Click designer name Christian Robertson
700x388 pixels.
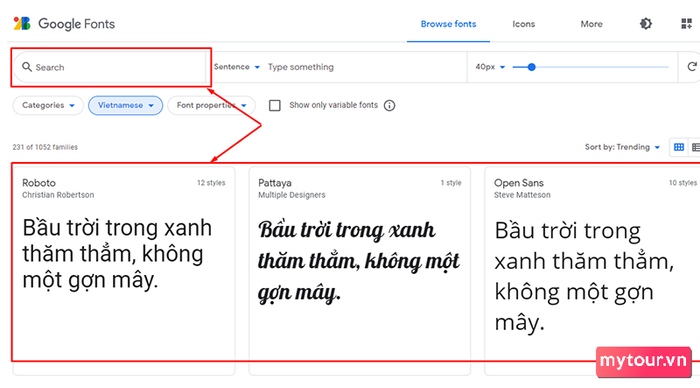[58, 195]
